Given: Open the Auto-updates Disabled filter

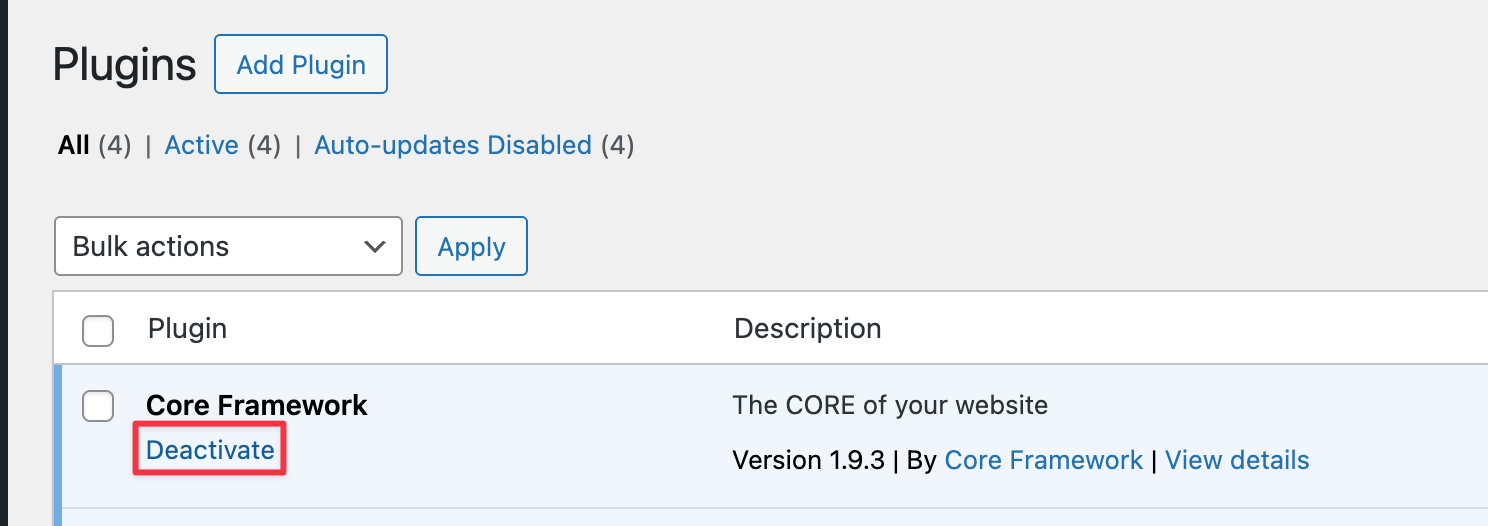Looking at the screenshot, I should [453, 146].
